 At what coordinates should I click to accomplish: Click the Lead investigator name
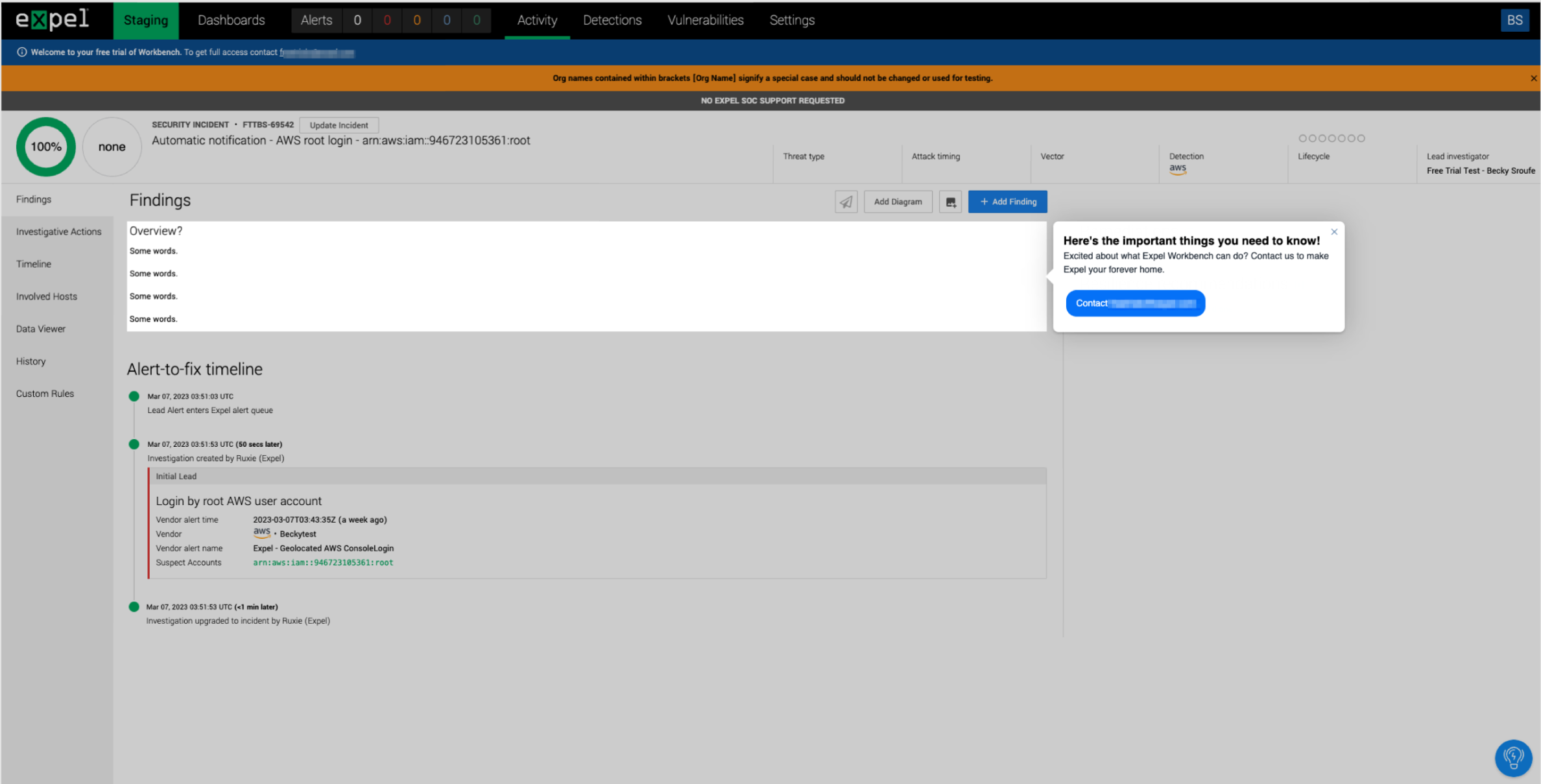1481,171
